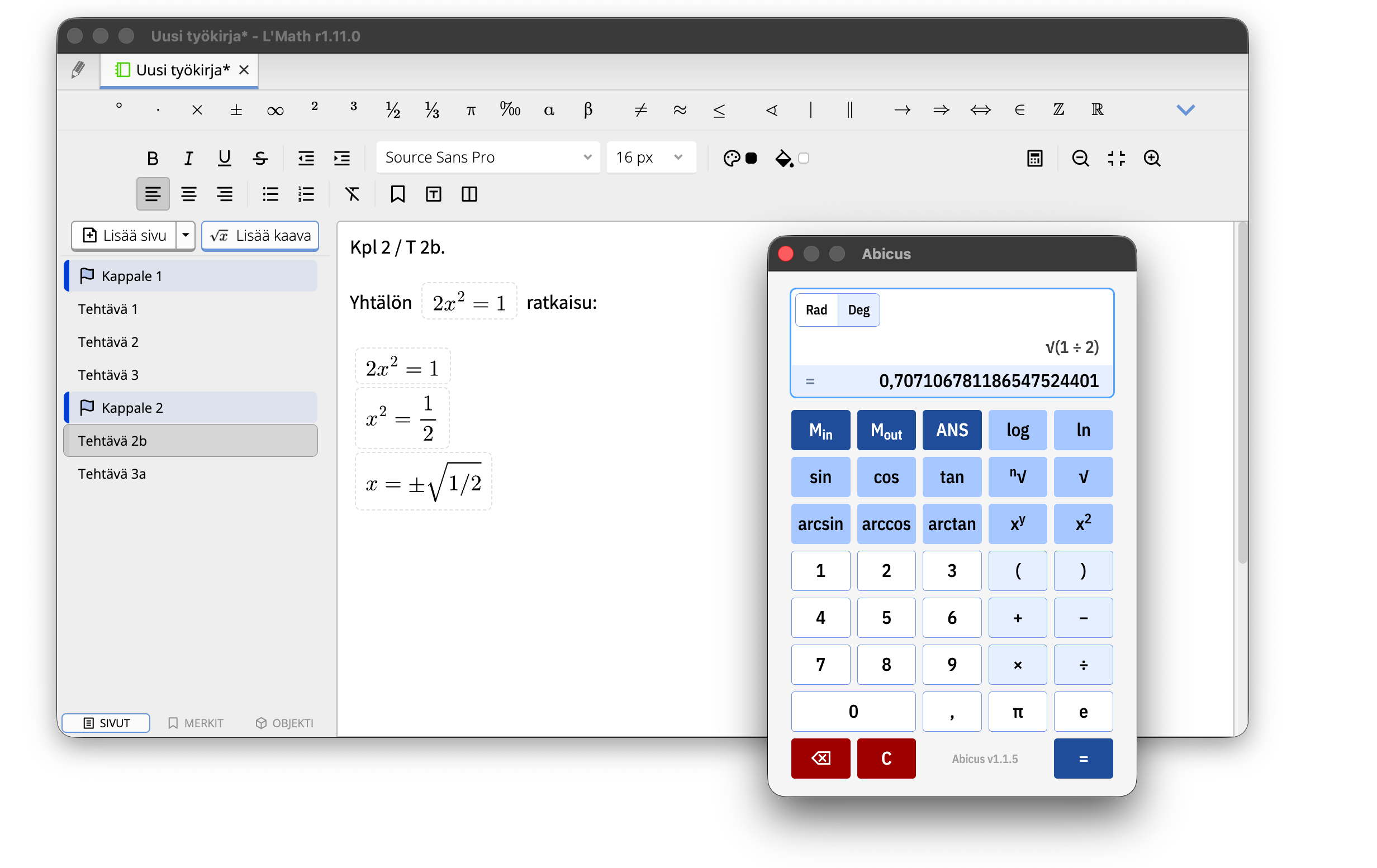Close the Uusi työkirja tab
This screenshot has width=1377, height=868.
tap(244, 70)
